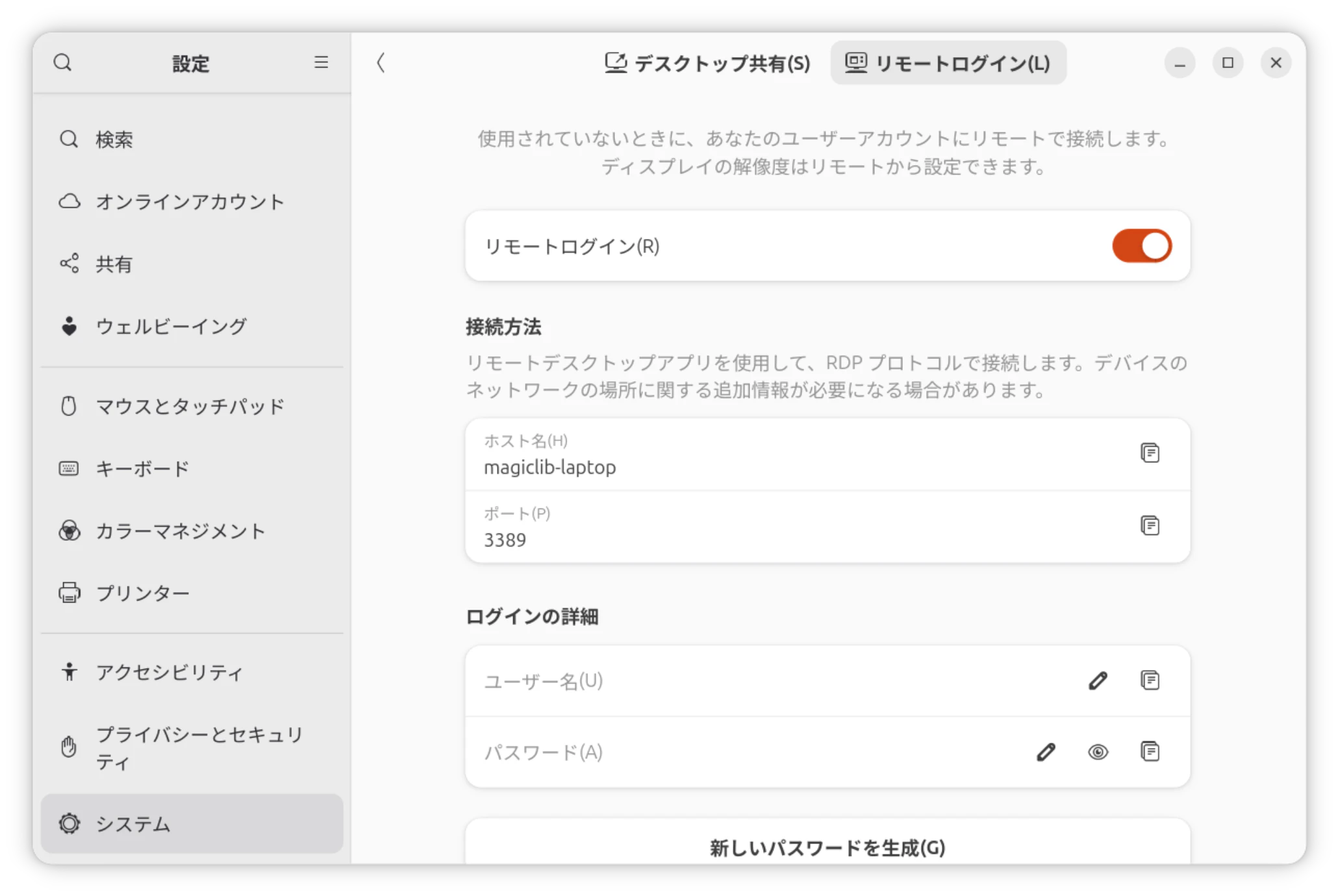Open プライバシーとセキュリティ settings
The image size is (1338, 896).
[x=192, y=747]
